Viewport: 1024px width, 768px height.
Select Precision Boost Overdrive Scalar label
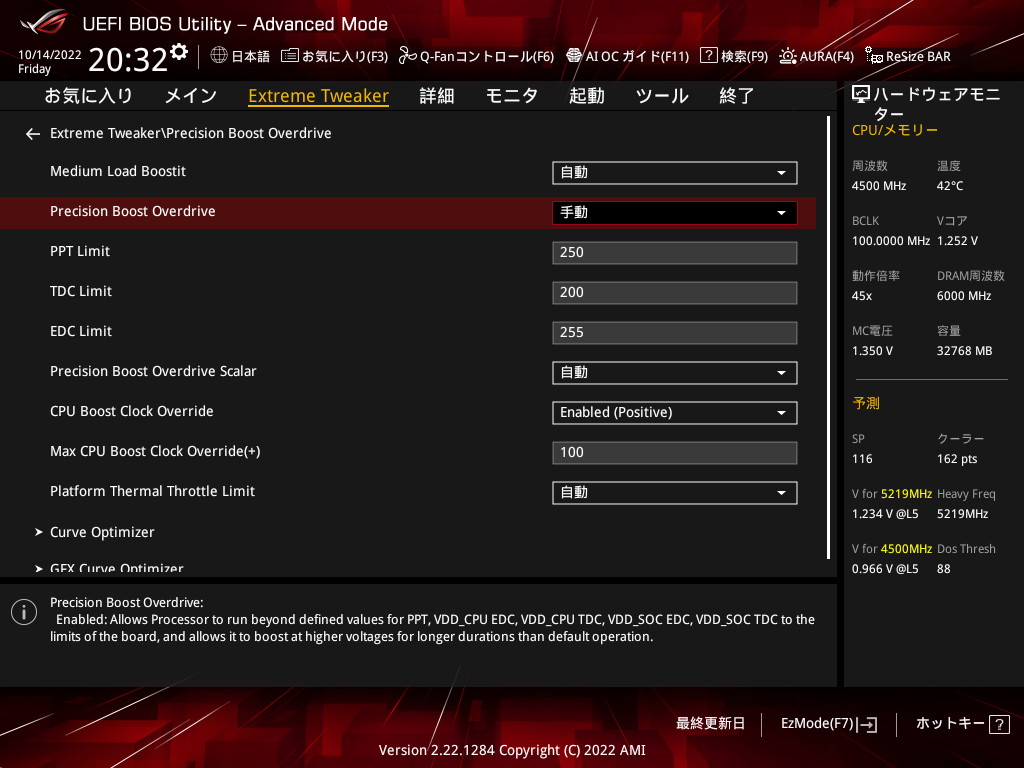153,372
